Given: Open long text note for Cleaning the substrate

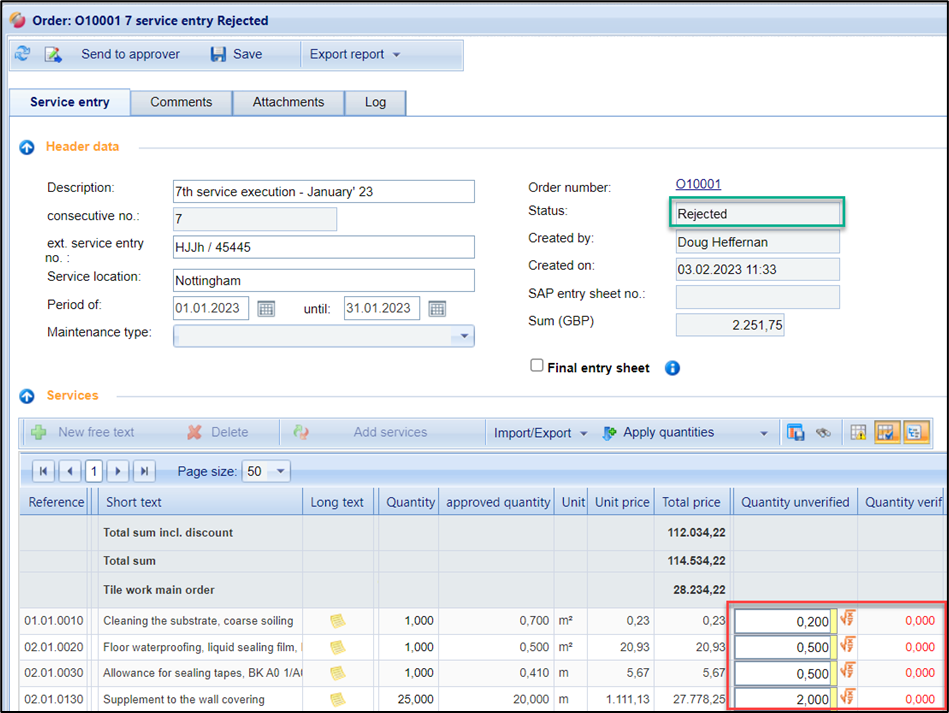Looking at the screenshot, I should [338, 621].
